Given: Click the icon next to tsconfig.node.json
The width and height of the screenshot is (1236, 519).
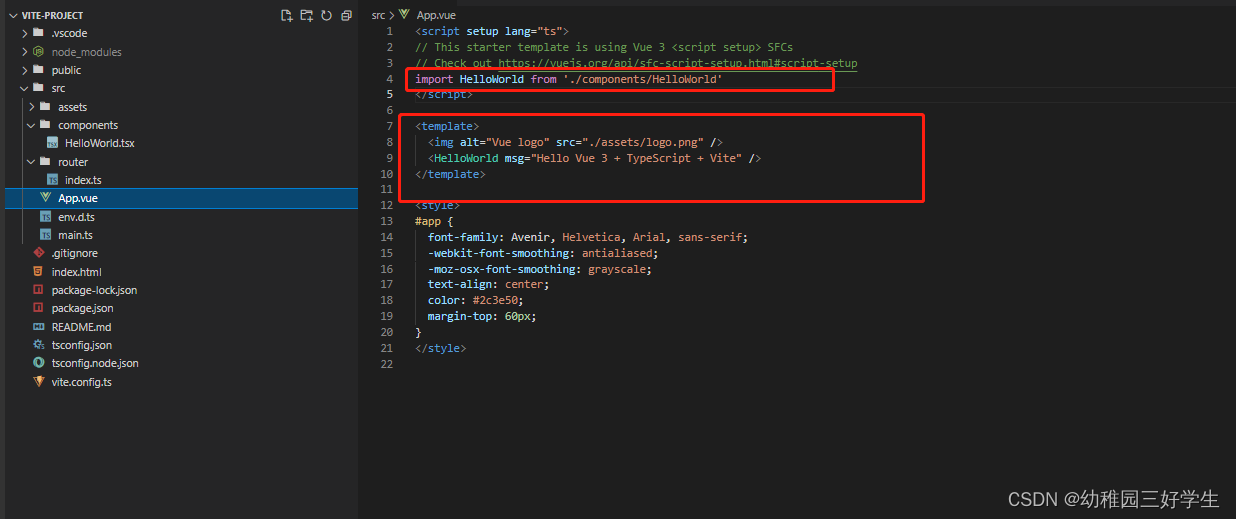Looking at the screenshot, I should click(x=39, y=363).
